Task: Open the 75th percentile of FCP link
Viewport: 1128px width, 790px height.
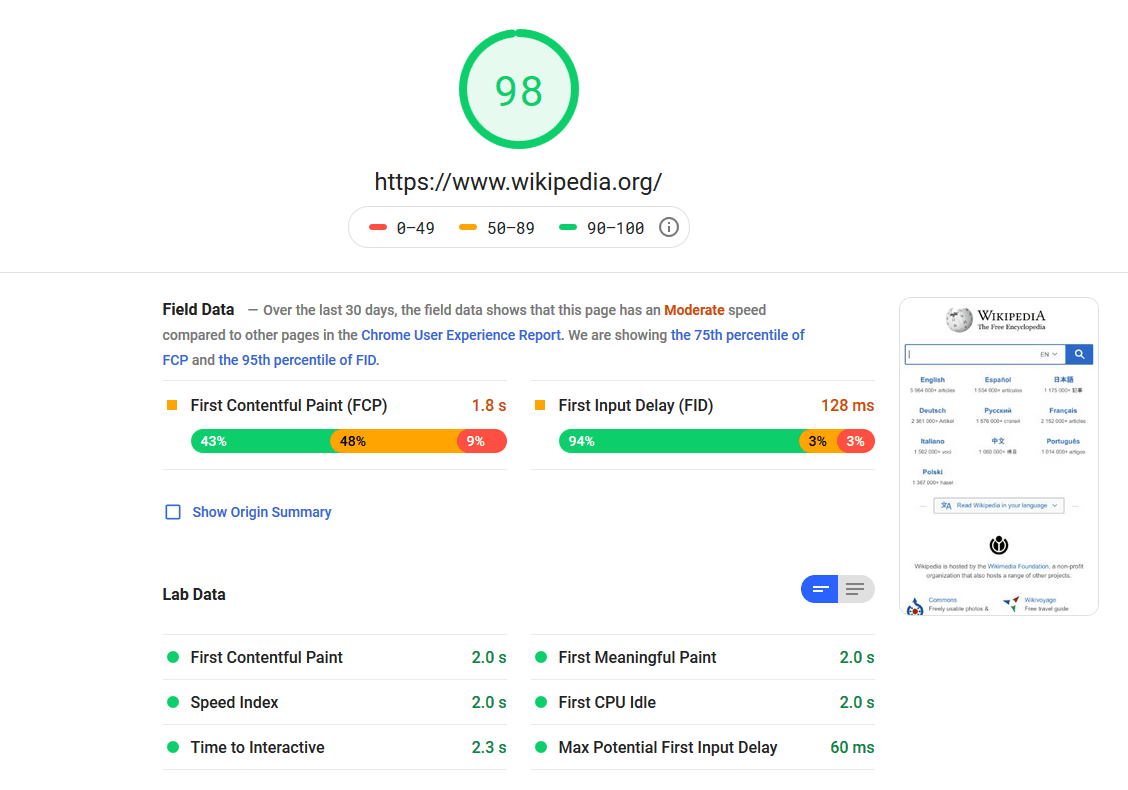Action: pos(737,335)
